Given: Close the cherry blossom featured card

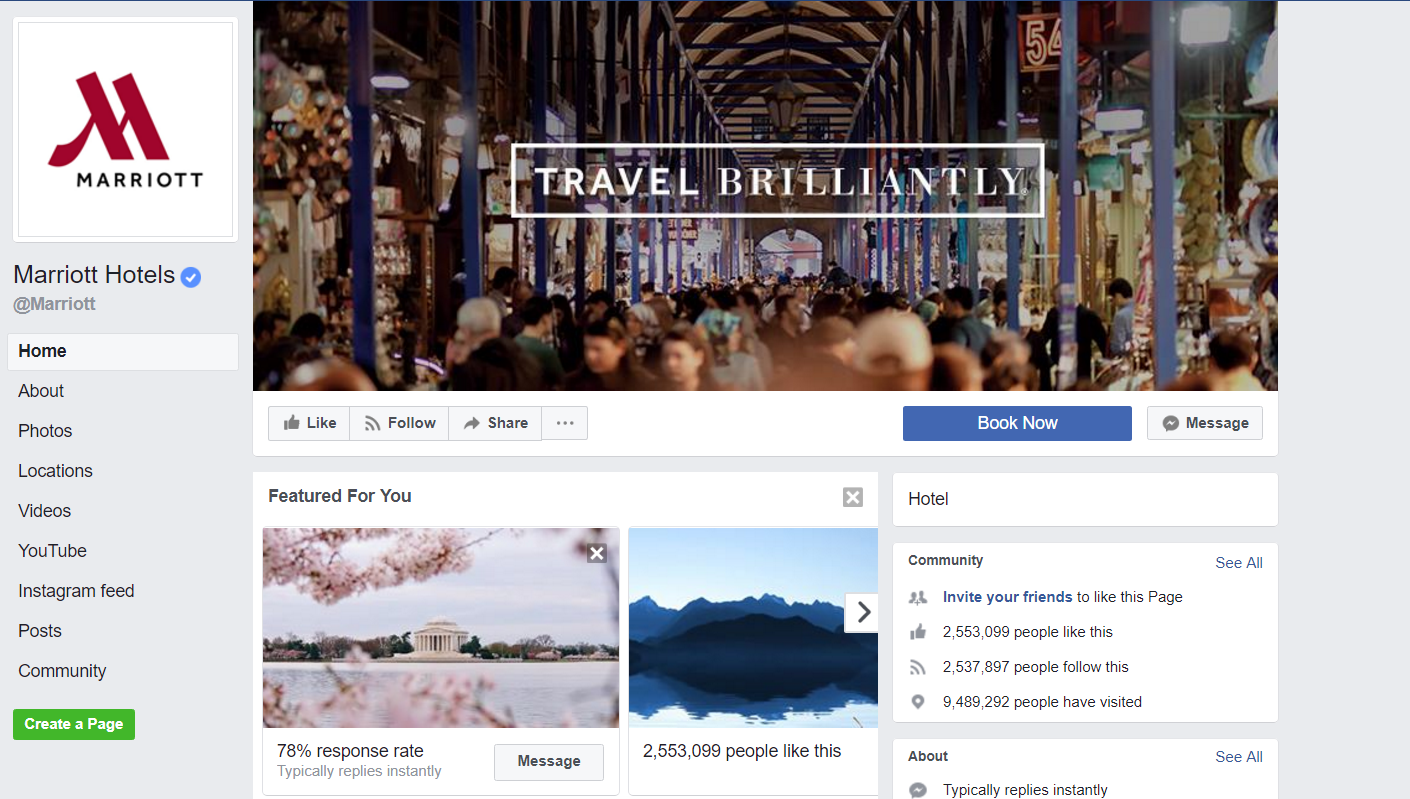Looking at the screenshot, I should (597, 553).
